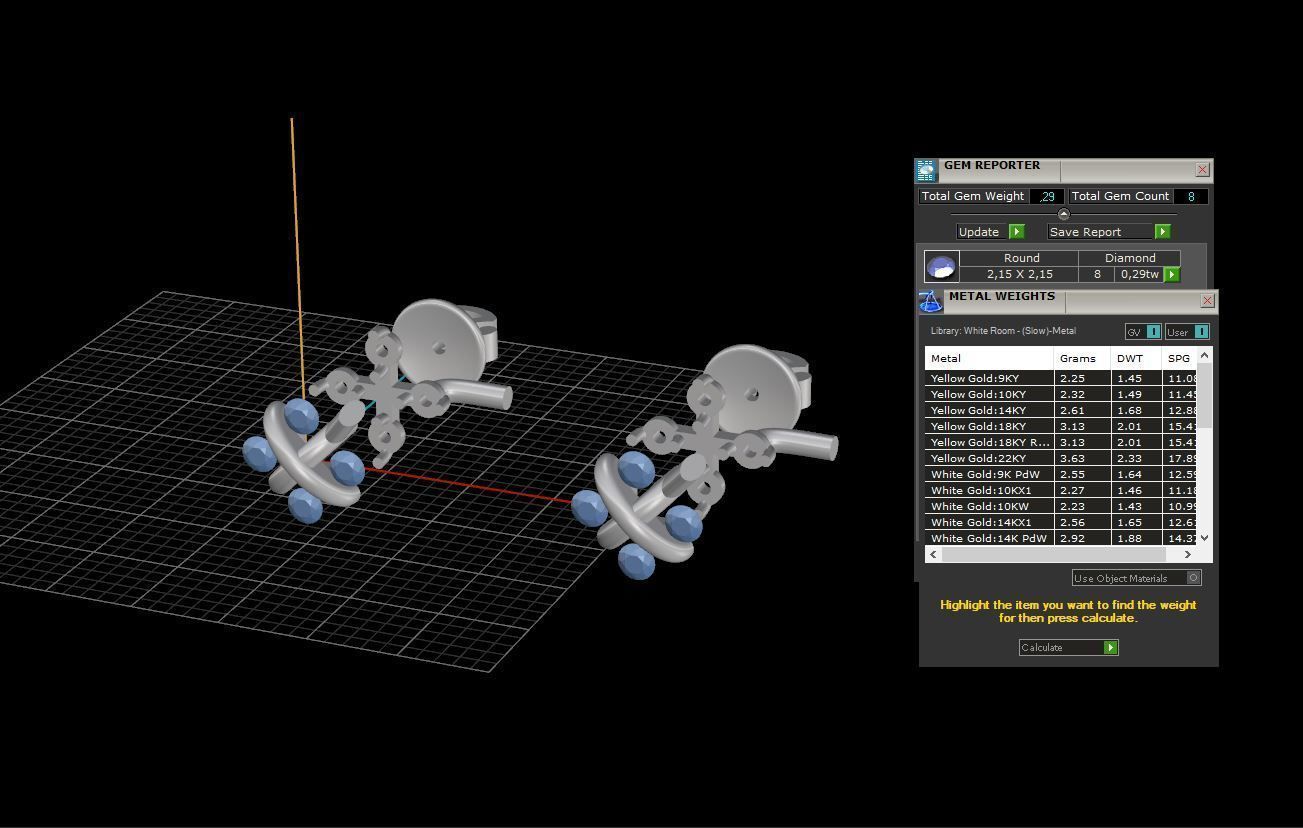Click the green arrow next to 0,29tw
1303x828 pixels.
1172,274
